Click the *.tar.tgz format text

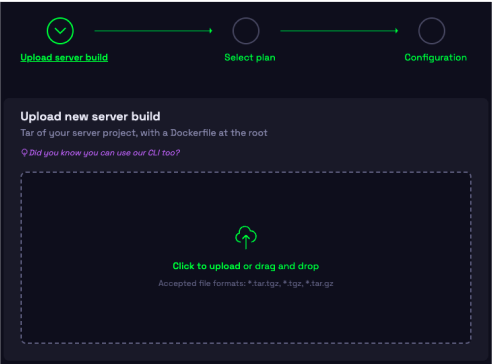pyautogui.click(x=264, y=283)
